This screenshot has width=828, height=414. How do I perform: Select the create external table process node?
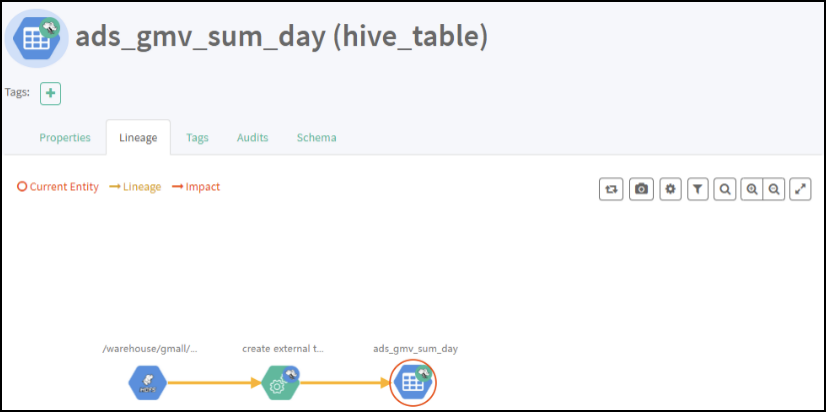tap(280, 381)
